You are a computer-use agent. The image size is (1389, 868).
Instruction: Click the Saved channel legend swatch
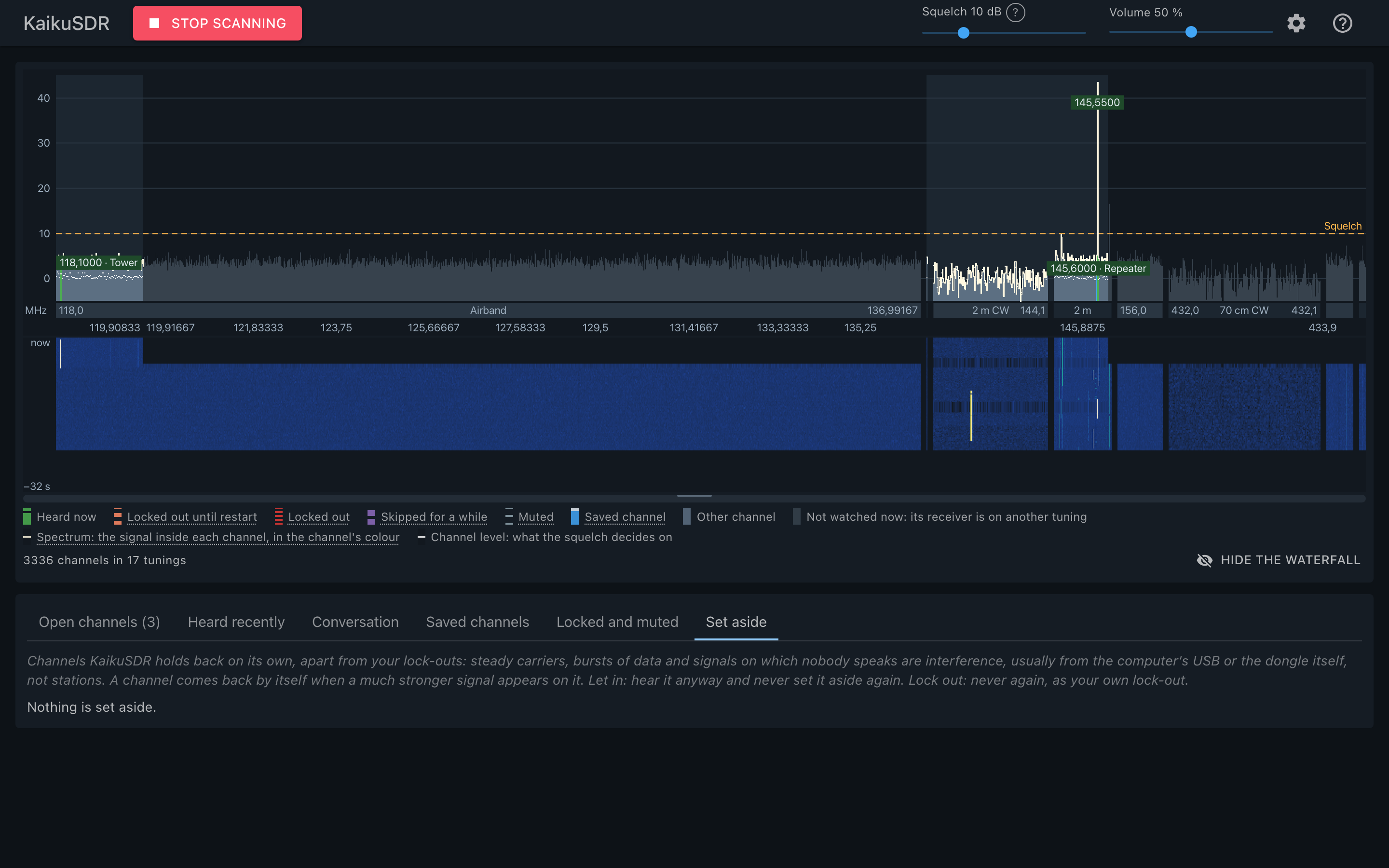[x=574, y=516]
